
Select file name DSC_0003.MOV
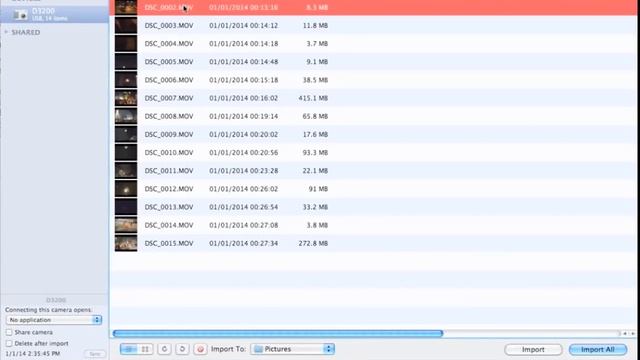(x=169, y=25)
